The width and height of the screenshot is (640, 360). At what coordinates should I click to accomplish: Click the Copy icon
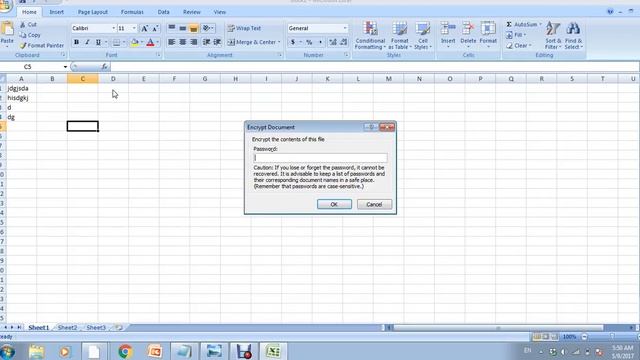click(23, 36)
